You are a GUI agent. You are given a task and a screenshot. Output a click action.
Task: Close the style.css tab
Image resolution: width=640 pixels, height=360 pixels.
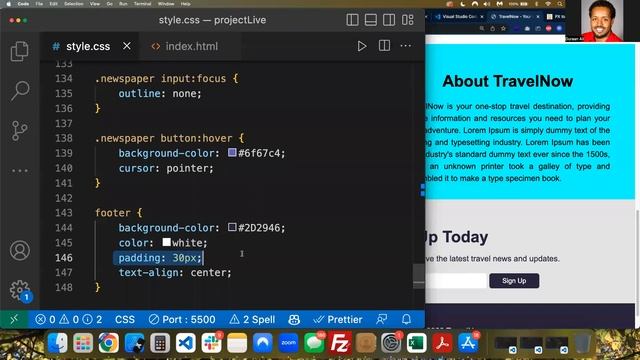(127, 46)
